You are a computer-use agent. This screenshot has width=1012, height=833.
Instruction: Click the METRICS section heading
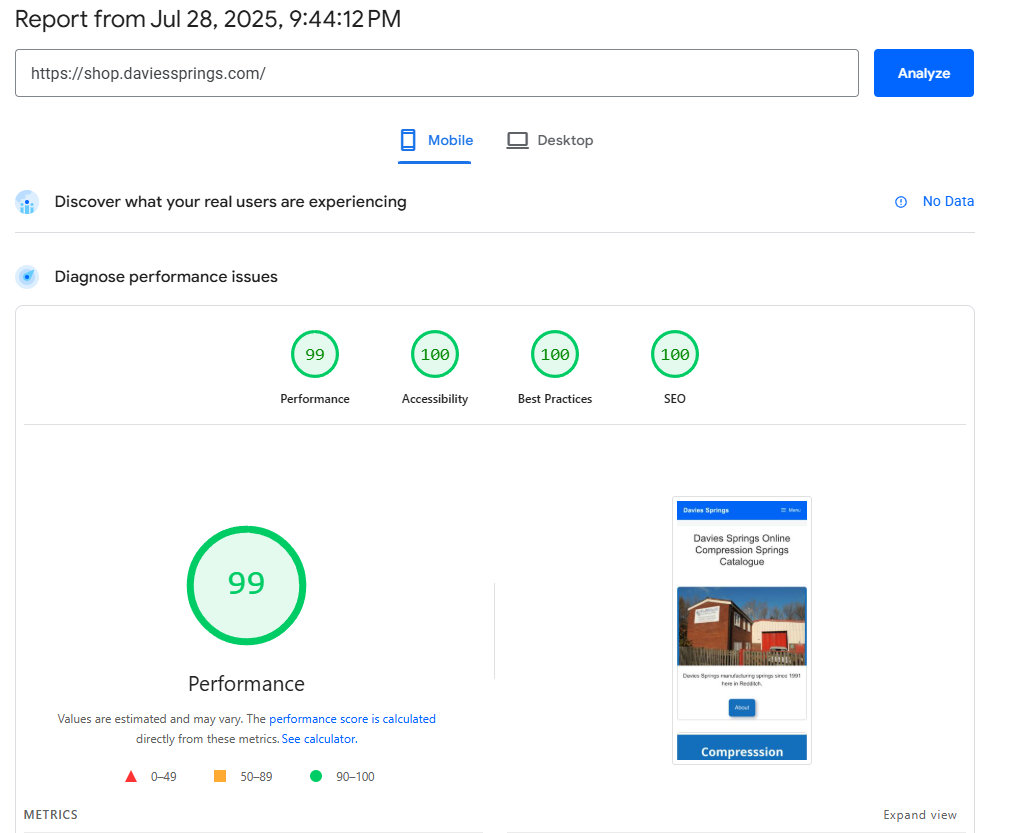50,815
